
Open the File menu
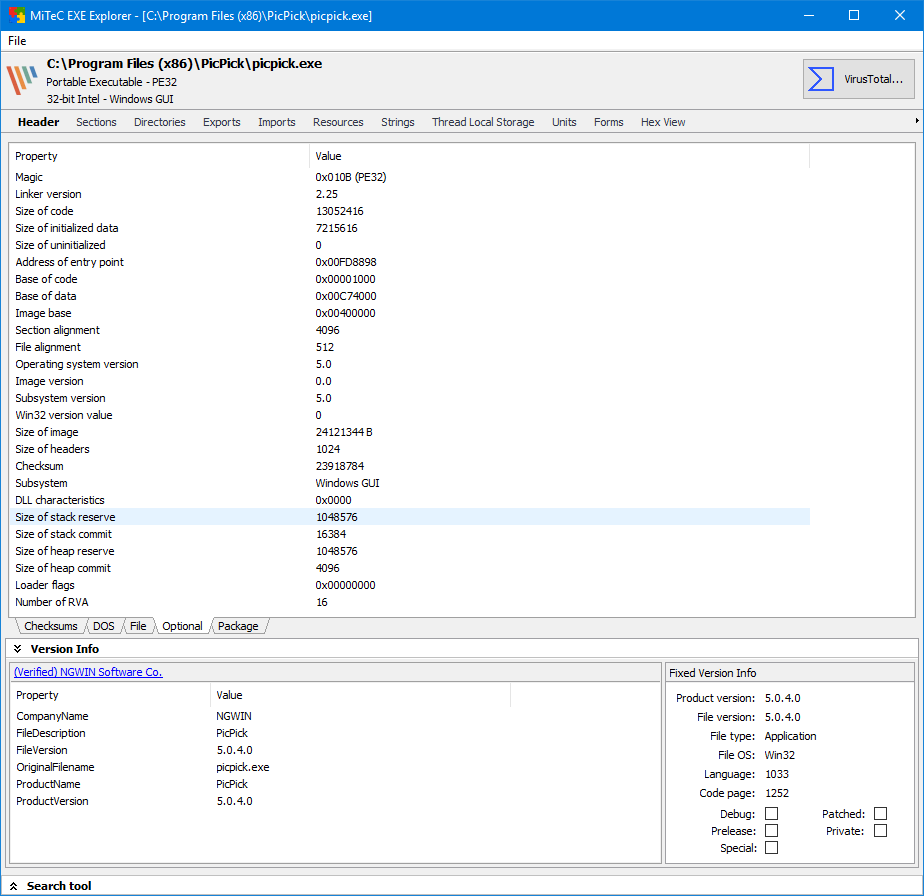tap(17, 41)
